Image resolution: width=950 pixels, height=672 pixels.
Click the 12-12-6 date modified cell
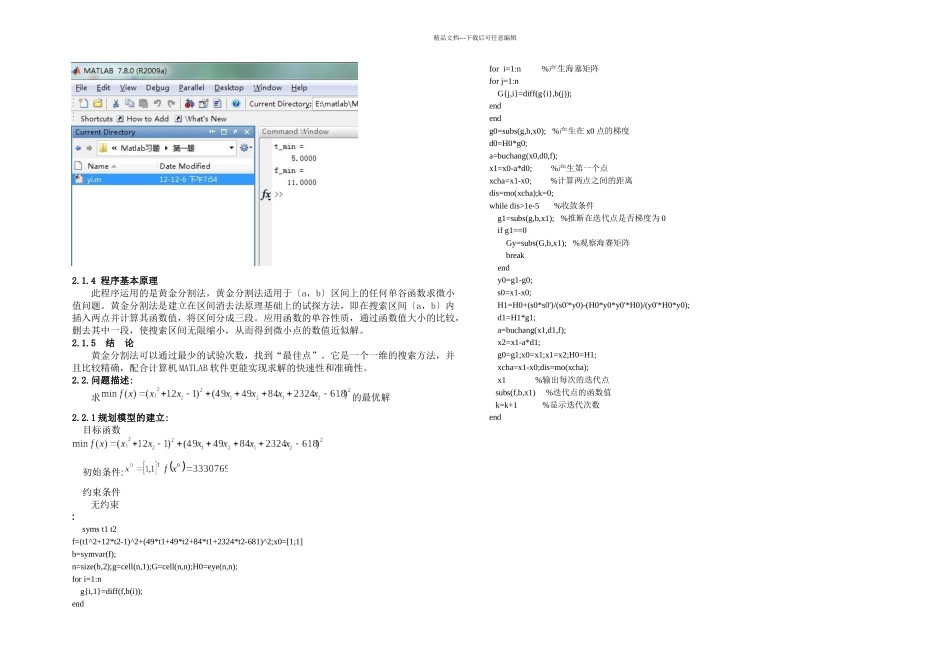[x=188, y=179]
